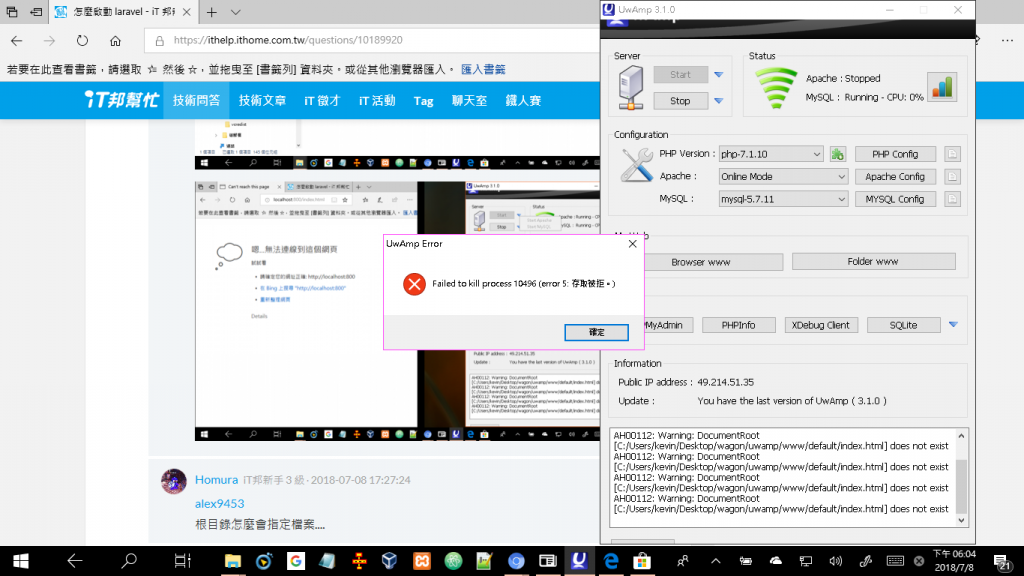This screenshot has width=1024, height=576.
Task: Click the PHP extensions puzzle icon
Action: tap(837, 154)
